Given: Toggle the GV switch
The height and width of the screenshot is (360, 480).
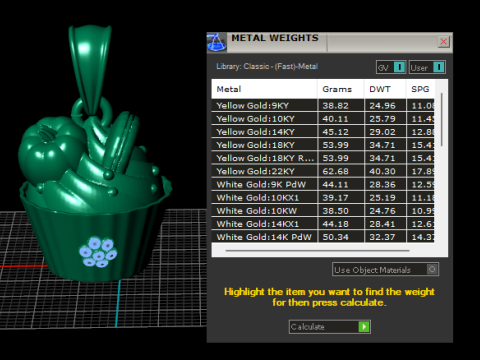Looking at the screenshot, I should click(391, 67).
